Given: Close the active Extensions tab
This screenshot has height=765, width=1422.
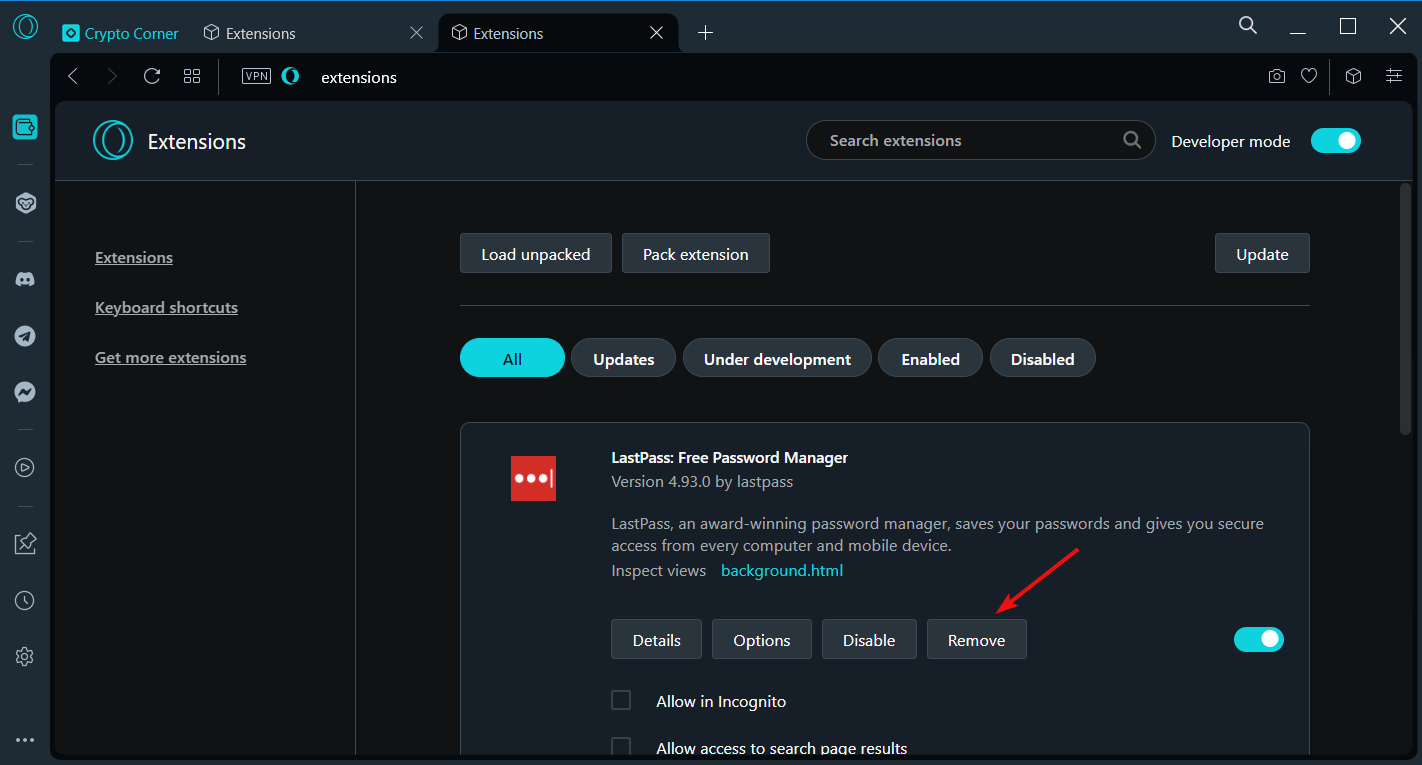Looking at the screenshot, I should point(657,33).
